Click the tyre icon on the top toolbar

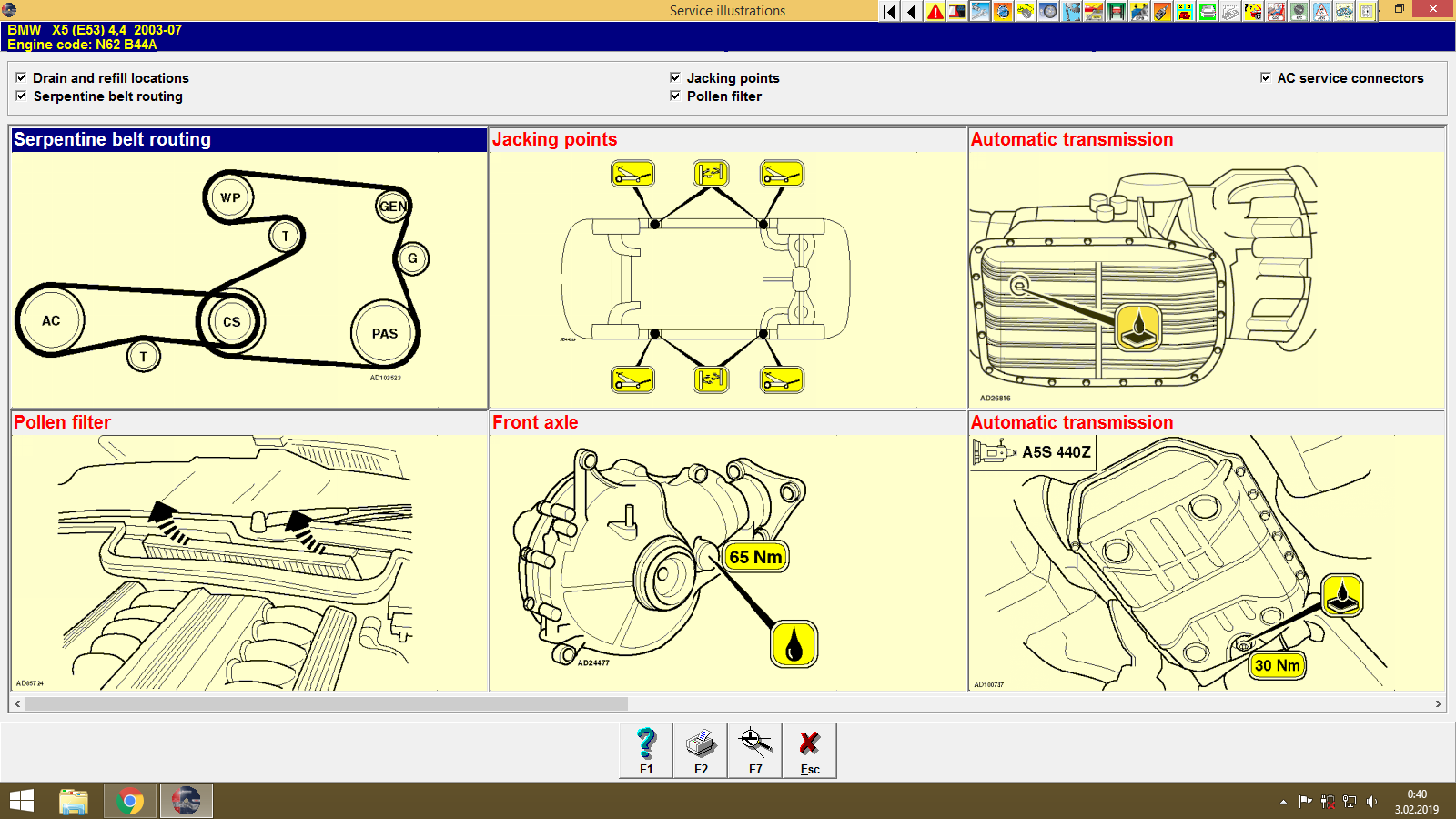[1047, 11]
